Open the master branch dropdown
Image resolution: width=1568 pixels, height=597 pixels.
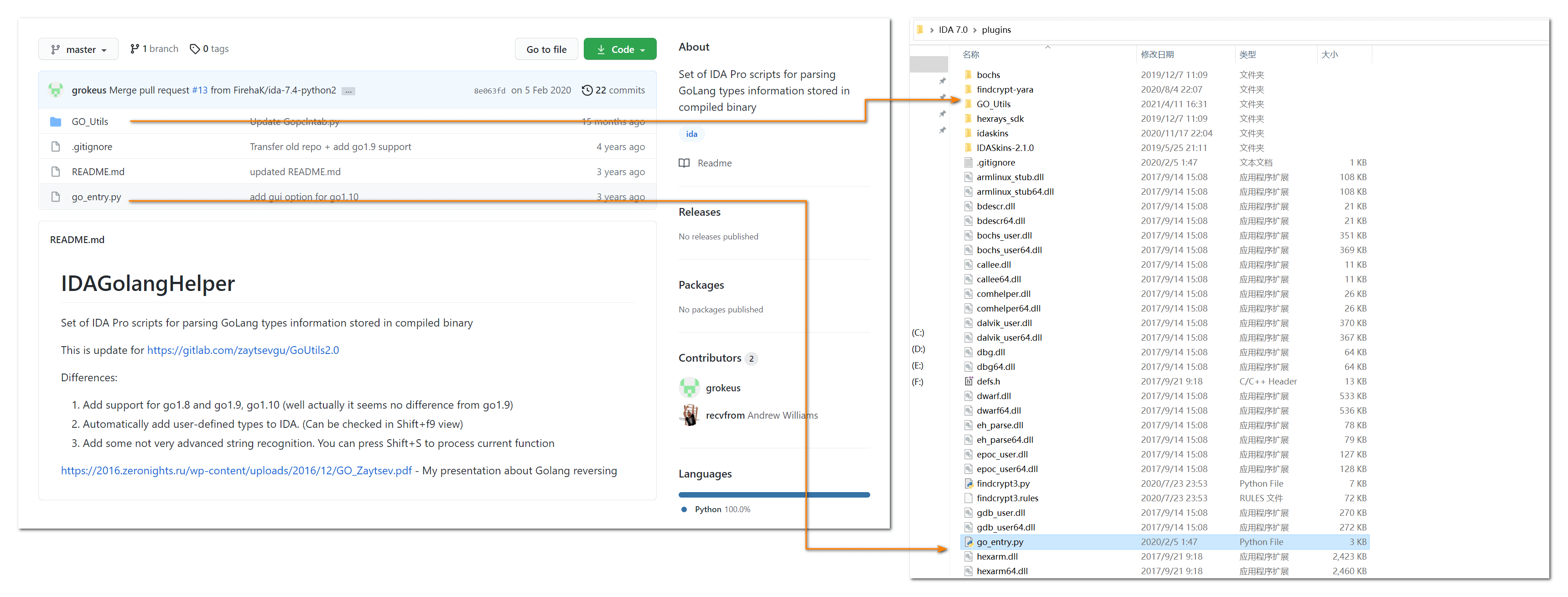(x=78, y=49)
